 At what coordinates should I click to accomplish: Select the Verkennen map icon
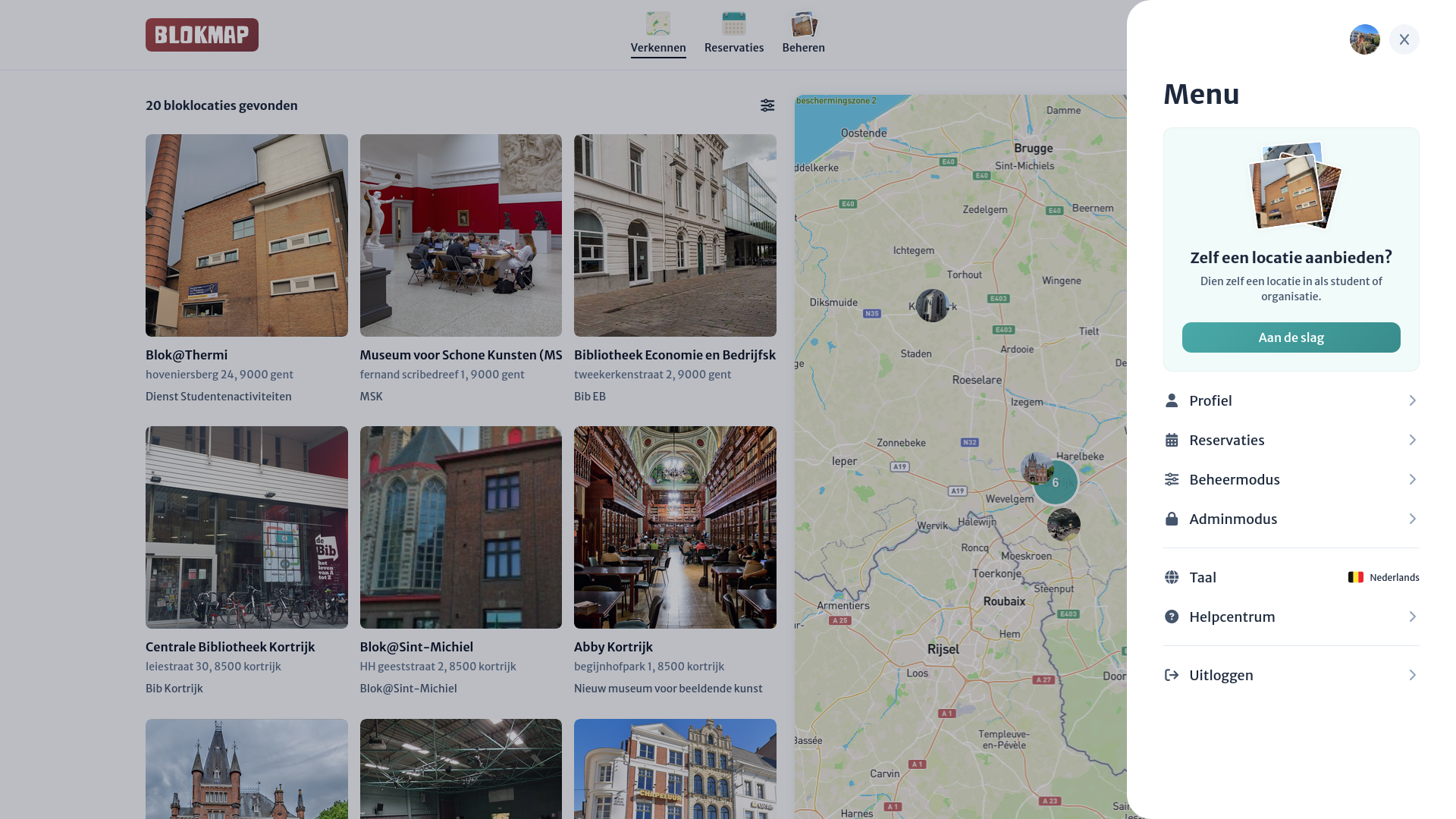658,23
